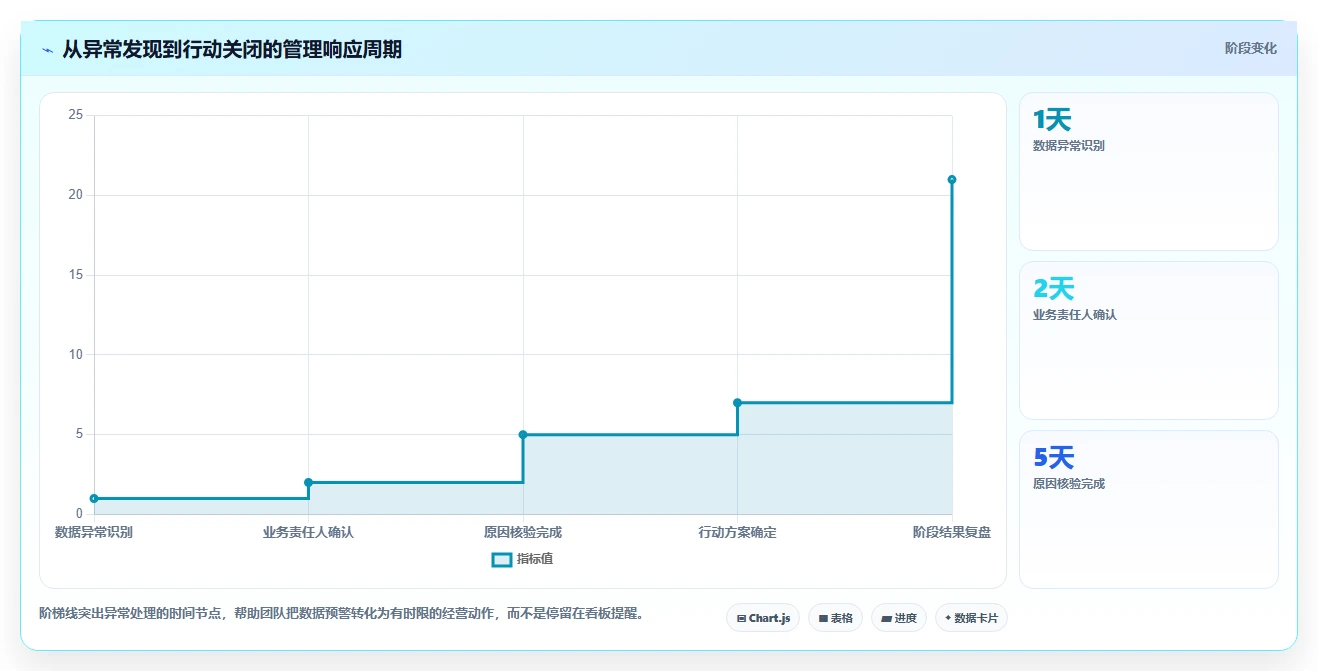This screenshot has width=1318, height=671.
Task: Select the data point at 行动方案确定
Action: coord(737,402)
